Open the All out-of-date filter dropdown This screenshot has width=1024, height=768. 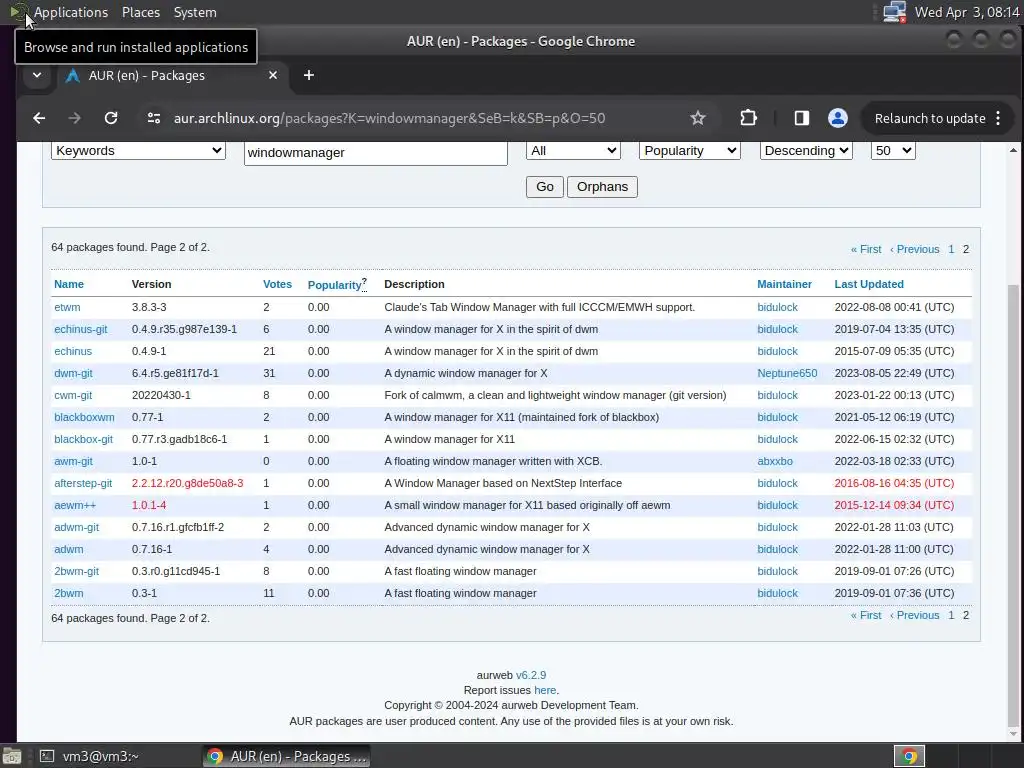(573, 151)
